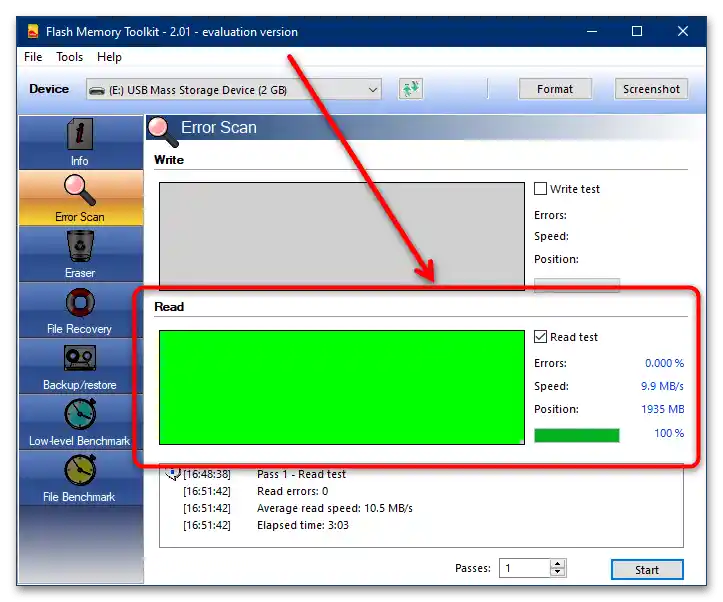Click the read position value 1935 MB

(x=663, y=409)
